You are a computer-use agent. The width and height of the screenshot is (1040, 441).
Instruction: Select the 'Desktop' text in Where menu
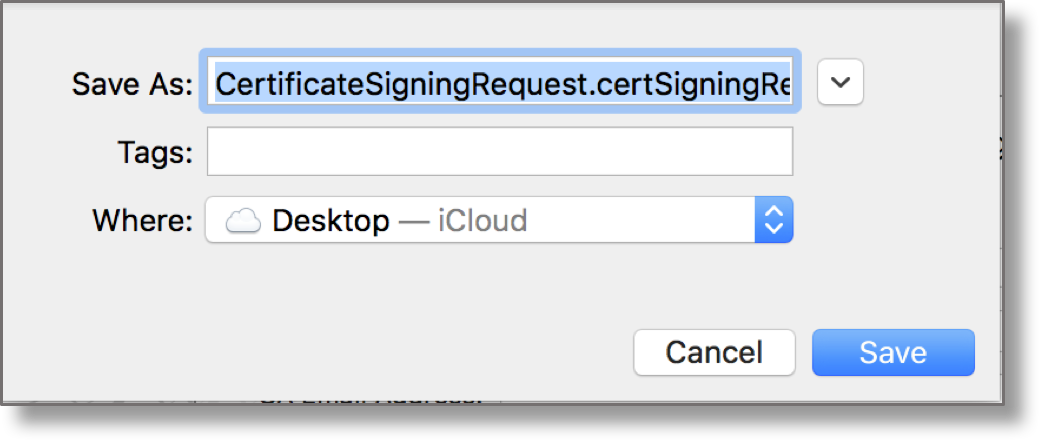(330, 220)
